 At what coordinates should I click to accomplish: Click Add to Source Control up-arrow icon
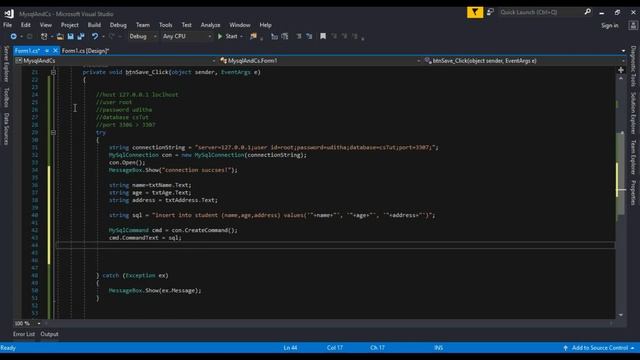pos(565,348)
